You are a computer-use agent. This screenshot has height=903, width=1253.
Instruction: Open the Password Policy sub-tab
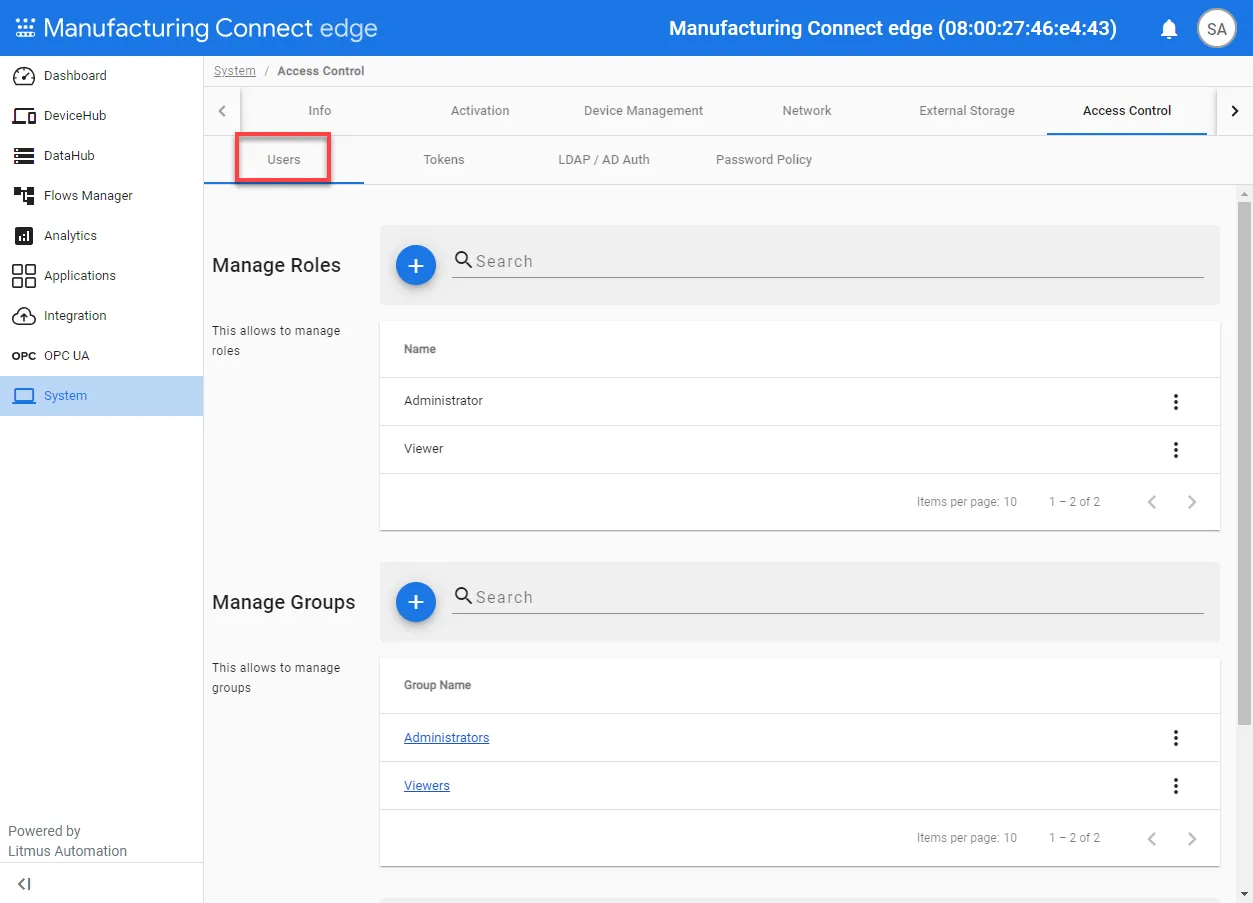(764, 160)
